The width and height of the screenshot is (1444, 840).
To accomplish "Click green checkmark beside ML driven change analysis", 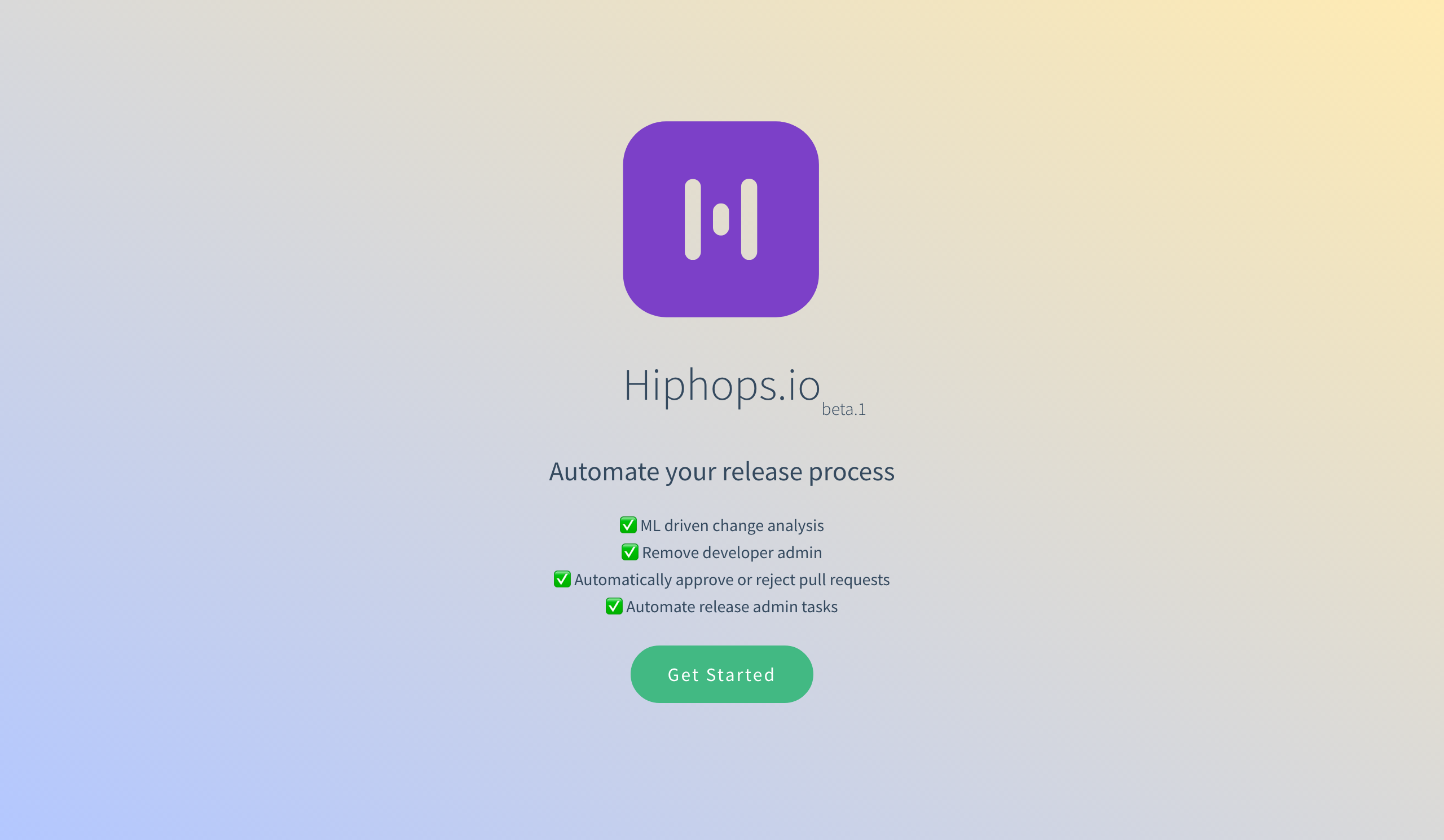I will (x=628, y=524).
